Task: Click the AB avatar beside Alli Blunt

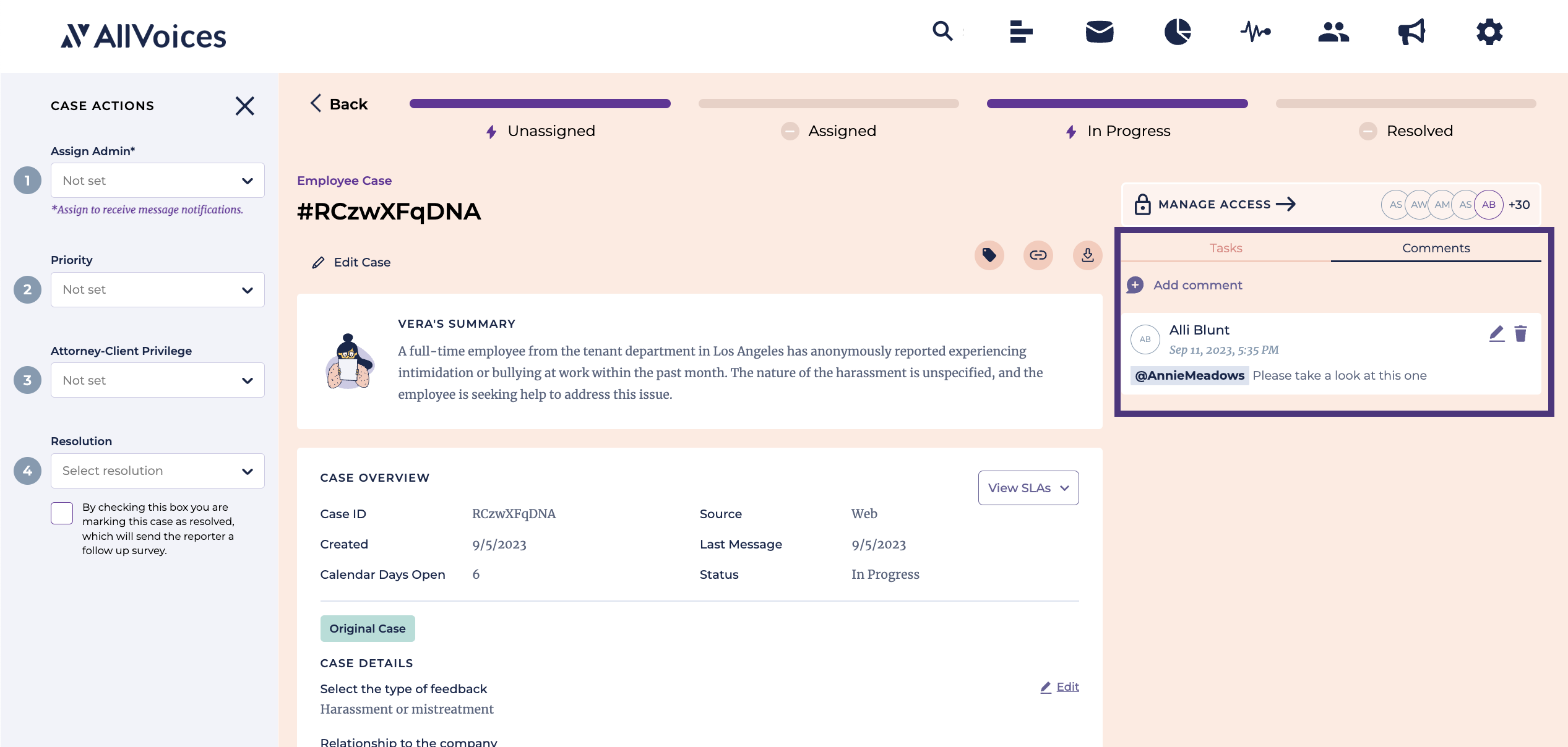Action: click(1145, 339)
